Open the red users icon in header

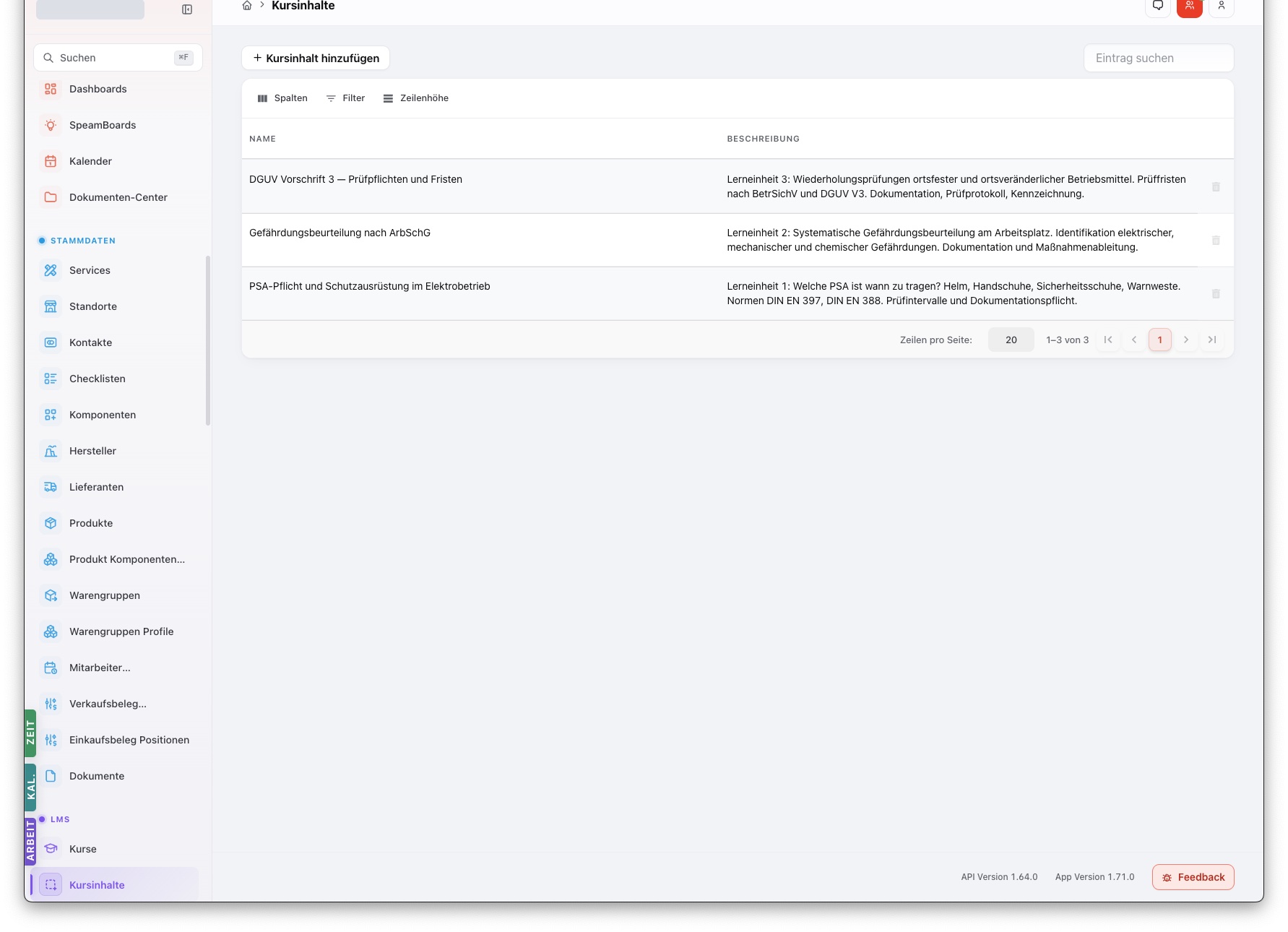1189,7
